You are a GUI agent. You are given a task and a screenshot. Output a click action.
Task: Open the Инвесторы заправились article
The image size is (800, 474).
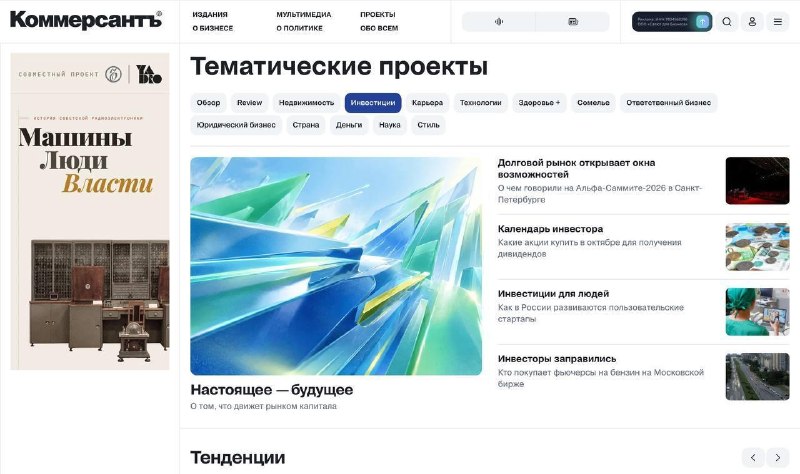coord(557,359)
